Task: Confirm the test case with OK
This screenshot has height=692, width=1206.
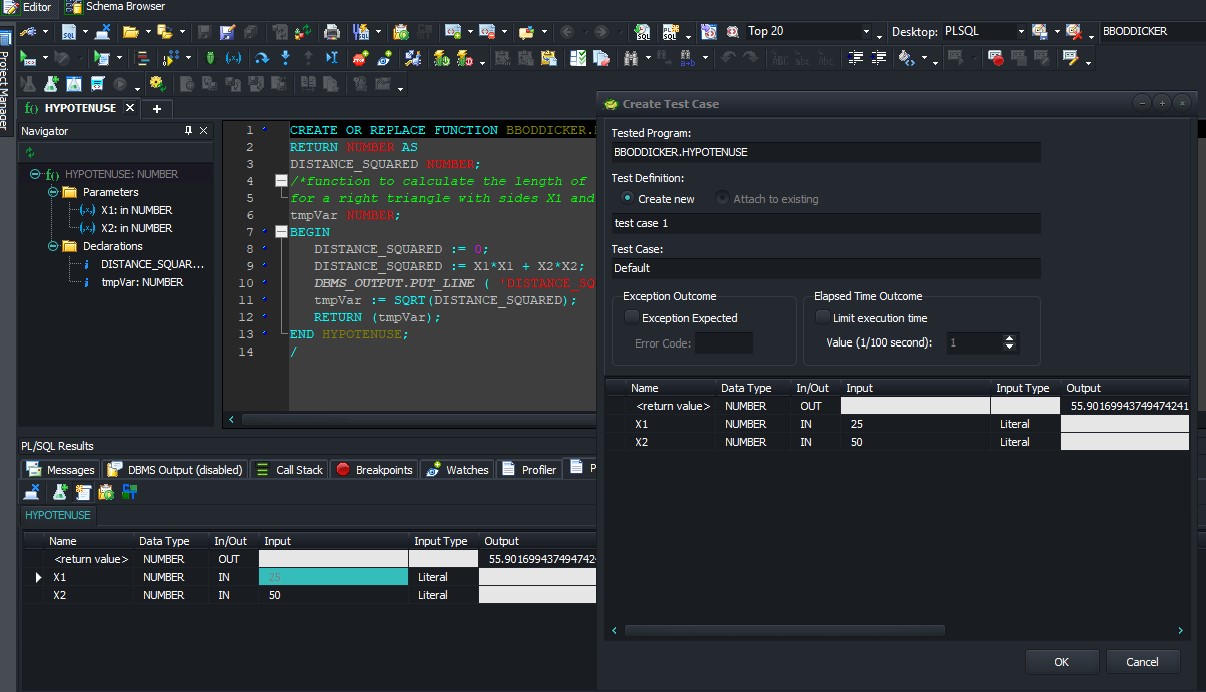Action: coord(1062,661)
